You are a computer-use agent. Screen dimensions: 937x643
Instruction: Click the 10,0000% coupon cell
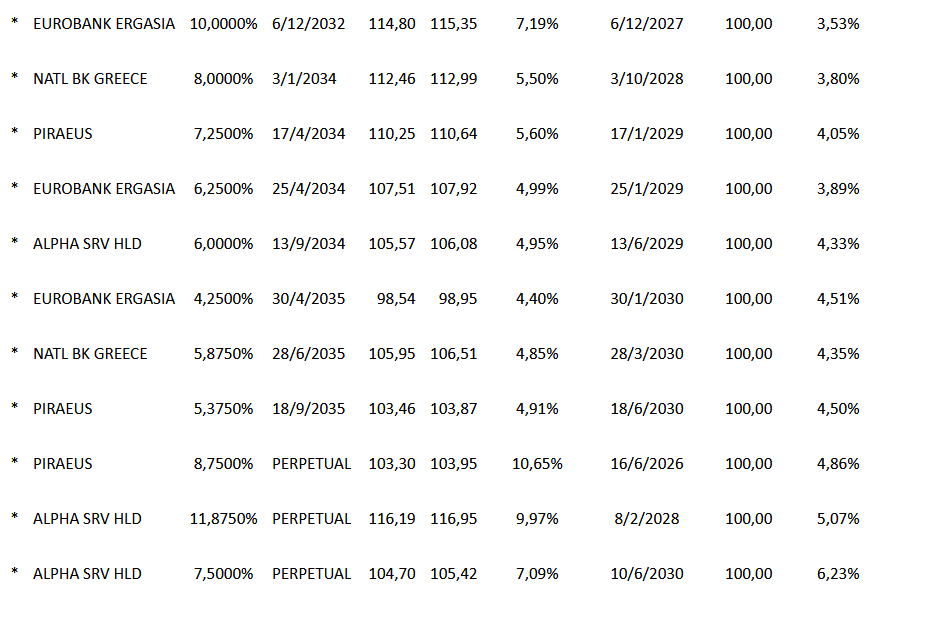click(221, 24)
